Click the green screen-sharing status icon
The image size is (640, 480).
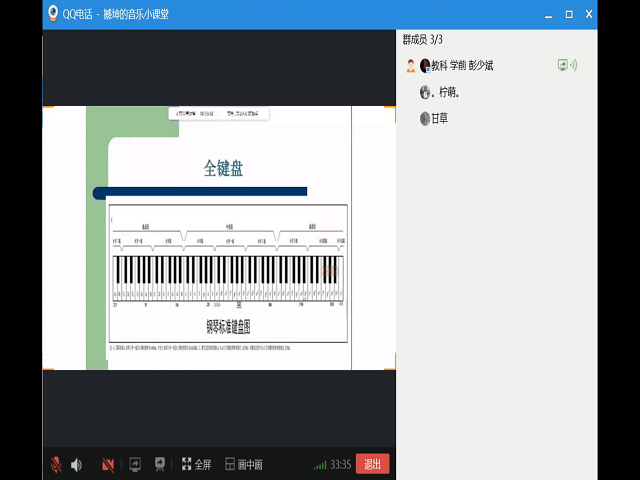click(563, 65)
